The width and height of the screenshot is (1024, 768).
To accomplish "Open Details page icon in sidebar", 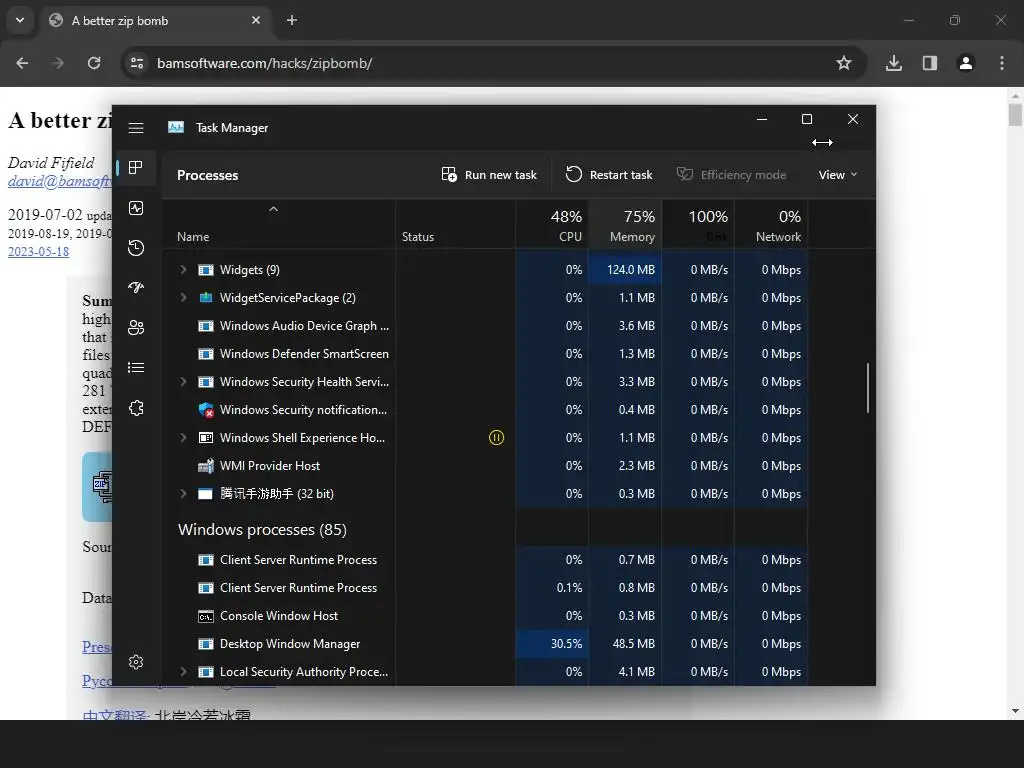I will click(136, 368).
